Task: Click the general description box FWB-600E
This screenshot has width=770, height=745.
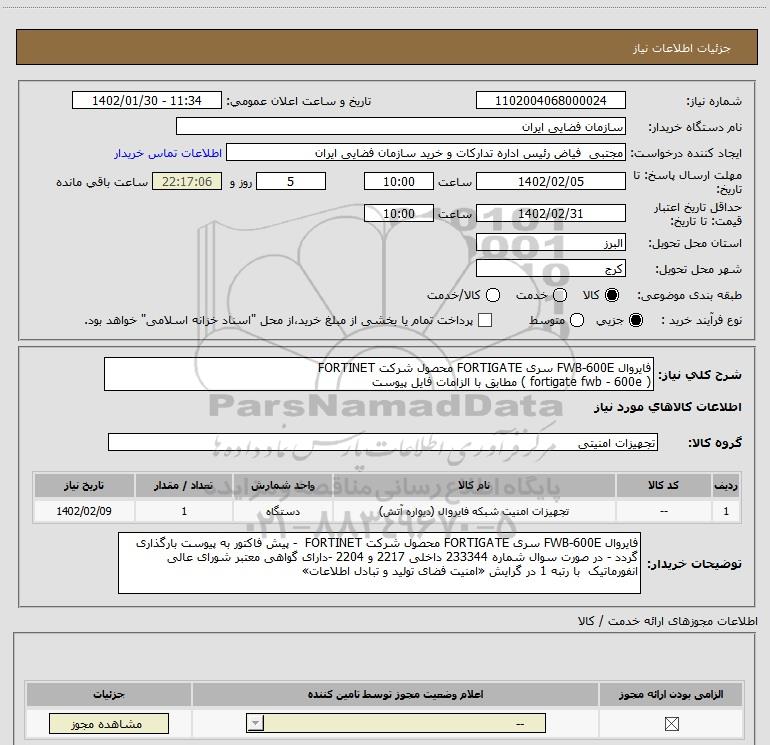Action: pyautogui.click(x=379, y=375)
